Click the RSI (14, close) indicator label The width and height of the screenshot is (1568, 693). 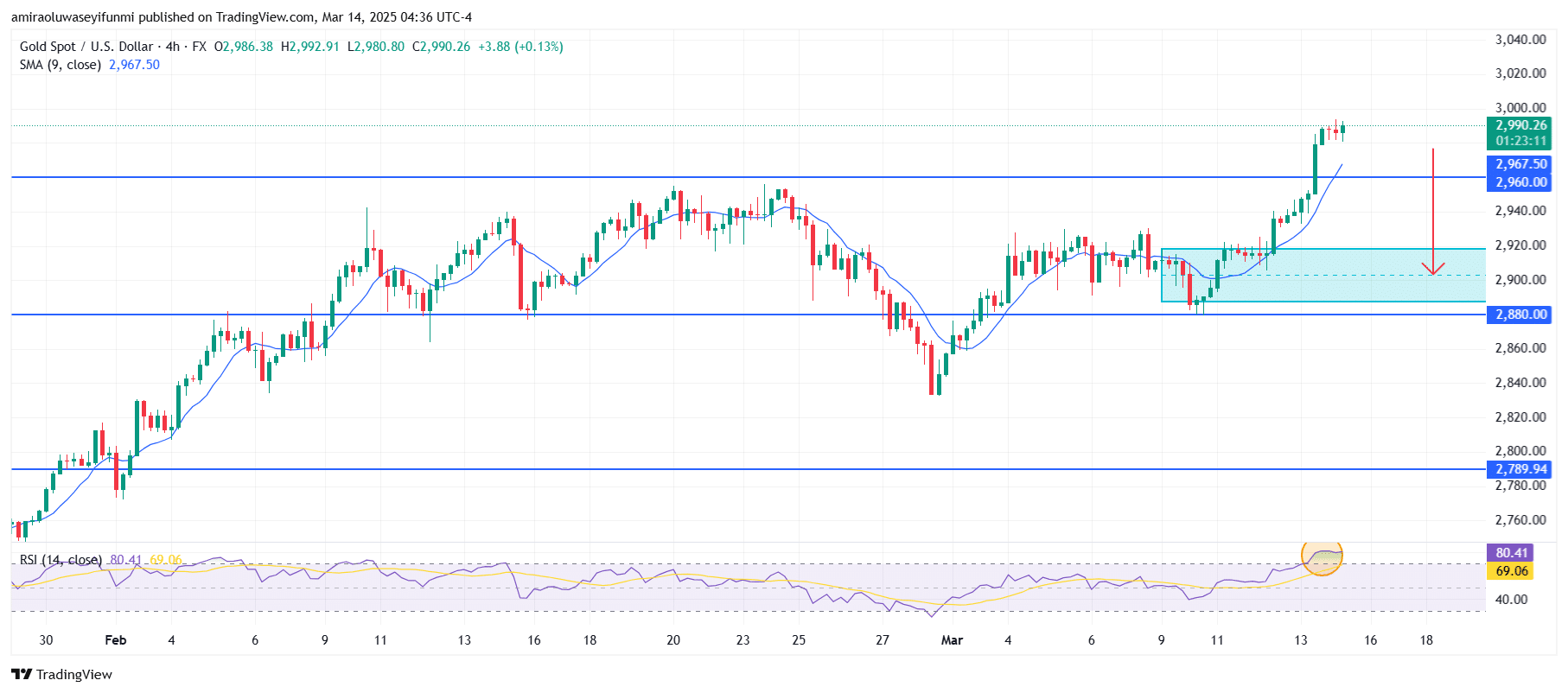(61, 560)
